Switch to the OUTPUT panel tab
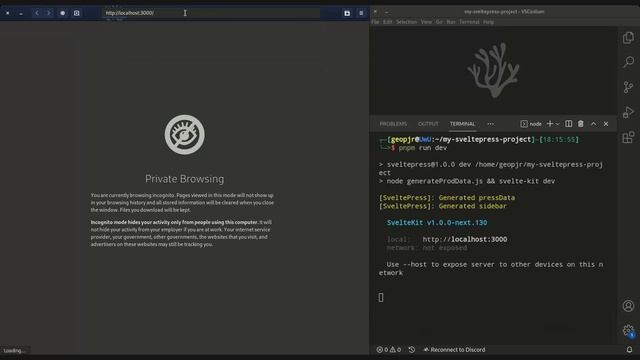This screenshot has width=640, height=360. pyautogui.click(x=428, y=124)
